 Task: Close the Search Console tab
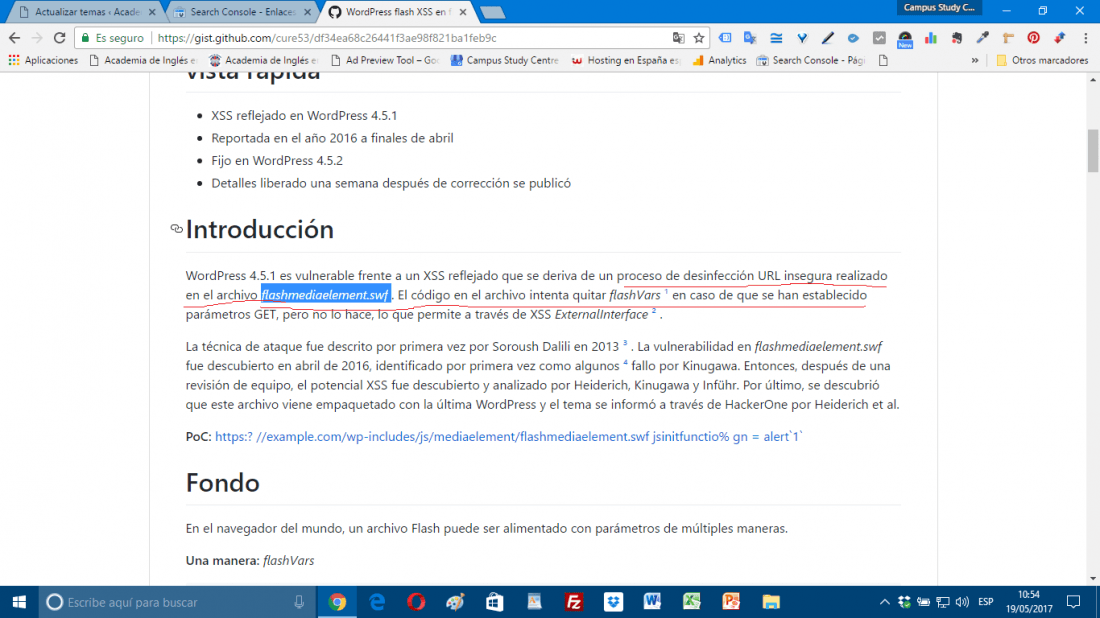(x=307, y=12)
